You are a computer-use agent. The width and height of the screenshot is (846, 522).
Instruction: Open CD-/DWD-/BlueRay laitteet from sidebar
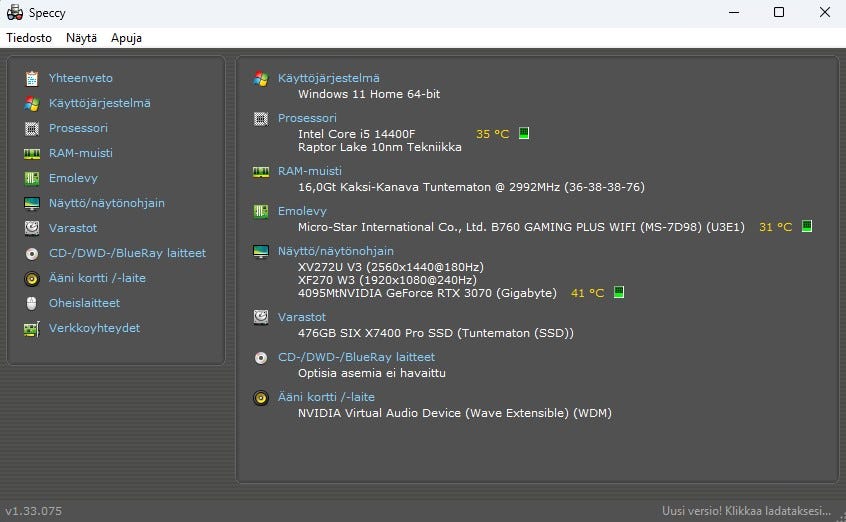pyautogui.click(x=127, y=253)
